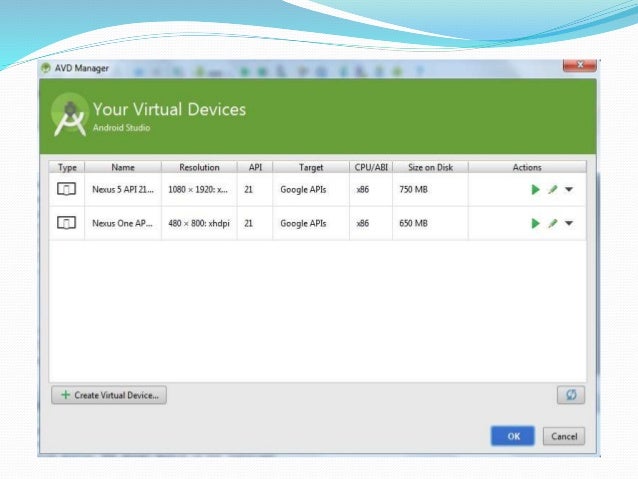Click the Android Studio logo in banner

tap(70, 115)
